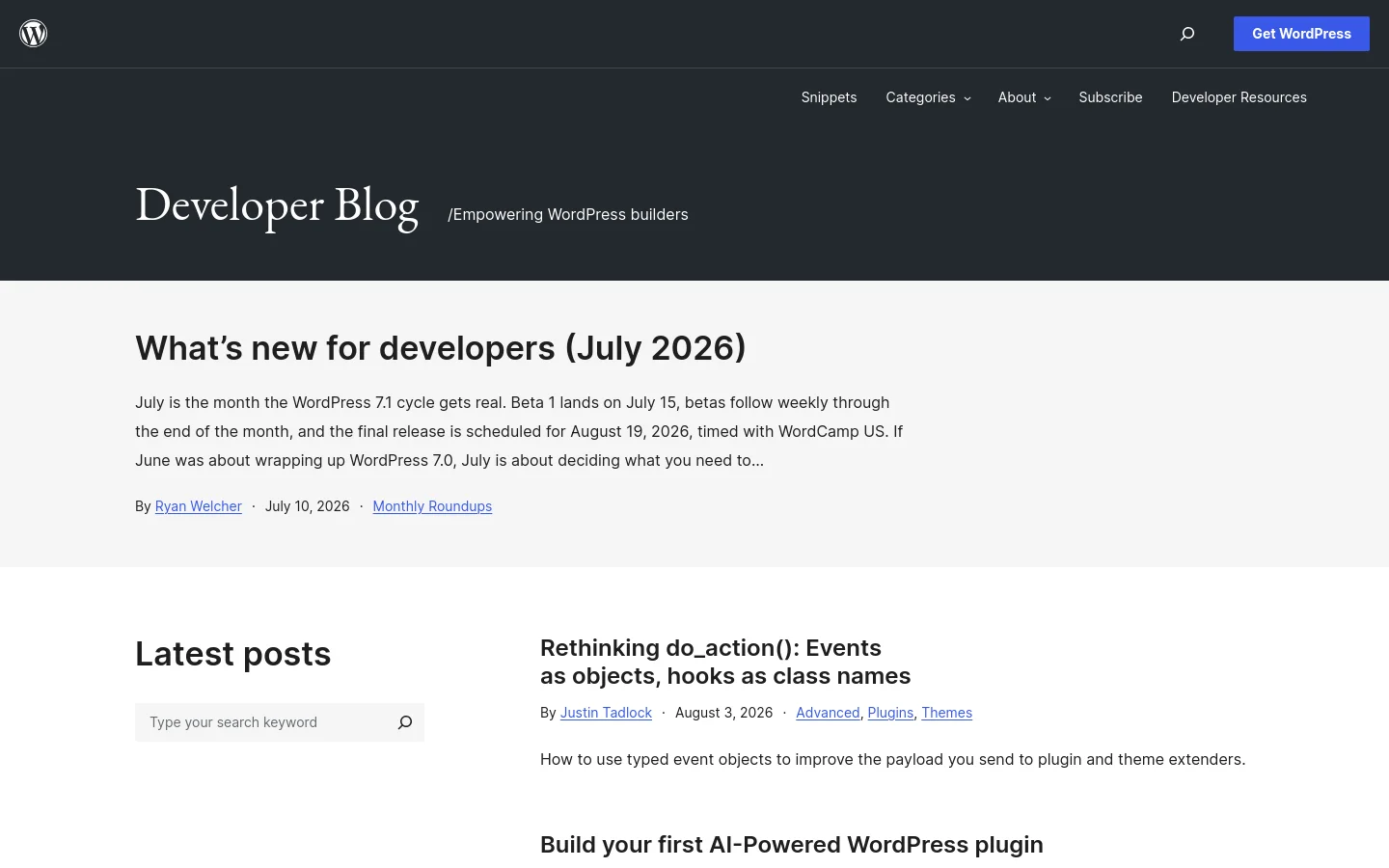Focus the "Type your search keyword" field
This screenshot has height=868, width=1389.
[260, 722]
